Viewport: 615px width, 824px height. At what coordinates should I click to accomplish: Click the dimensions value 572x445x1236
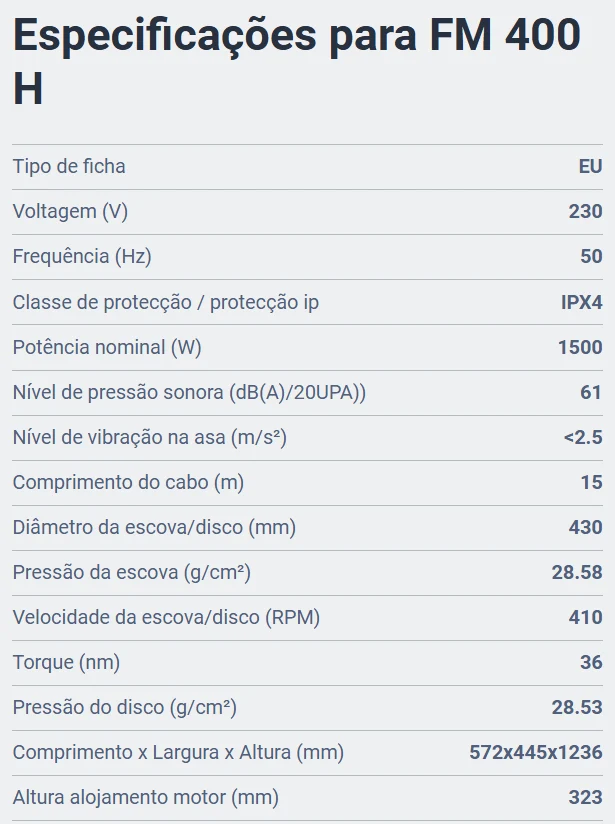(x=536, y=753)
